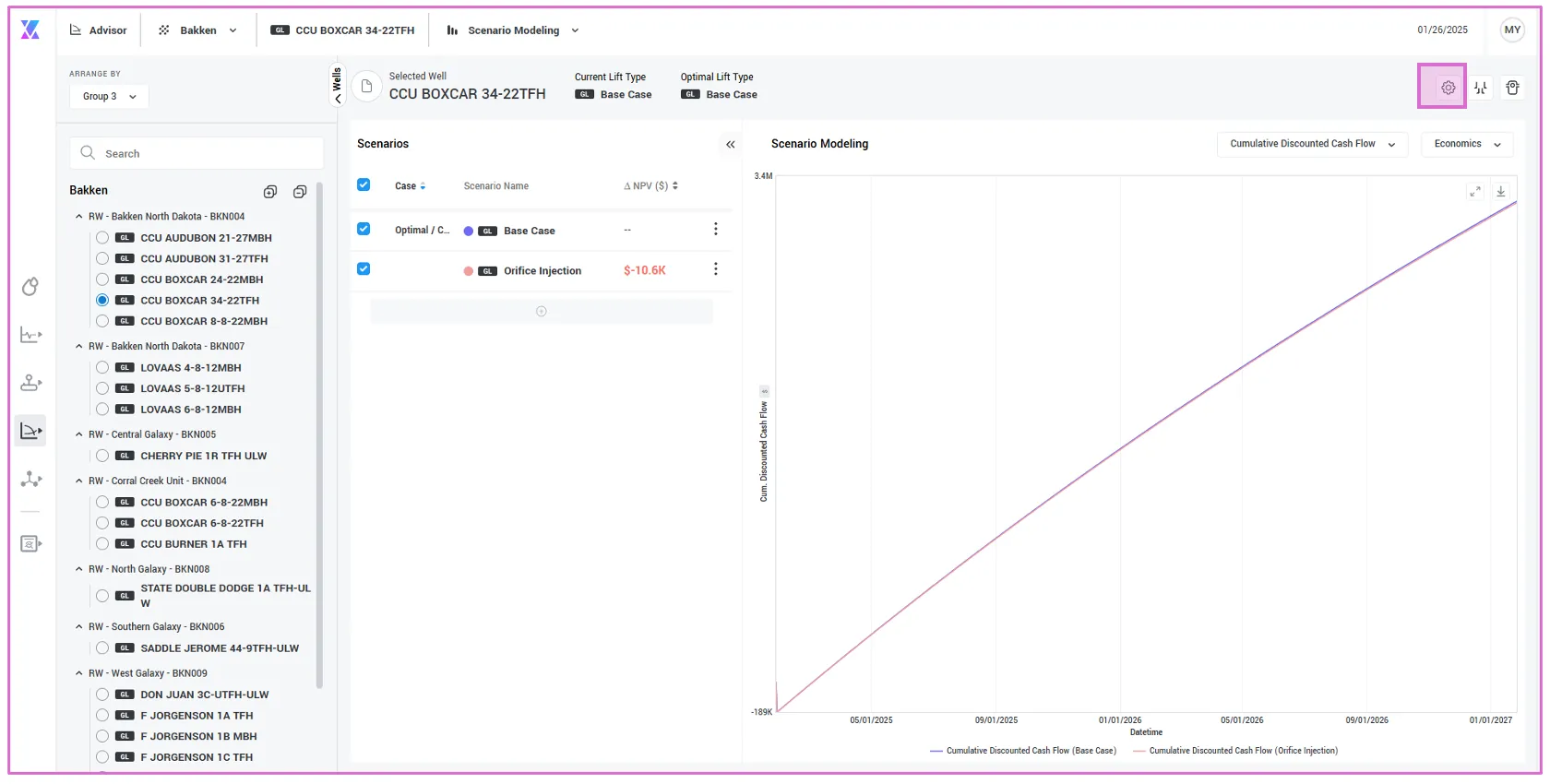Open the Cumulative Discounted Cash Flow dropdown

click(1312, 144)
